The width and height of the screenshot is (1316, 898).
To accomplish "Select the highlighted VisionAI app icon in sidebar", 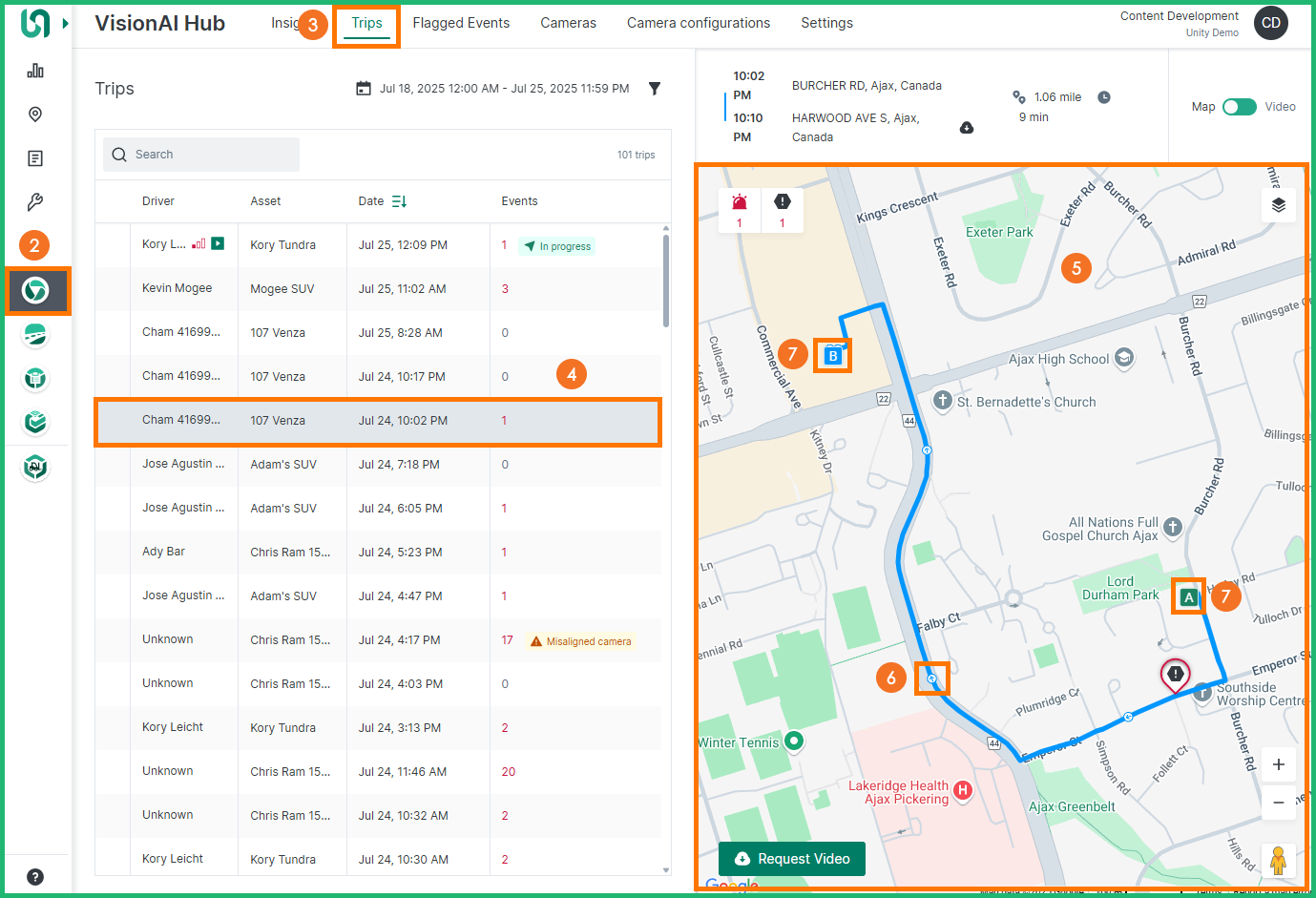I will tap(35, 291).
